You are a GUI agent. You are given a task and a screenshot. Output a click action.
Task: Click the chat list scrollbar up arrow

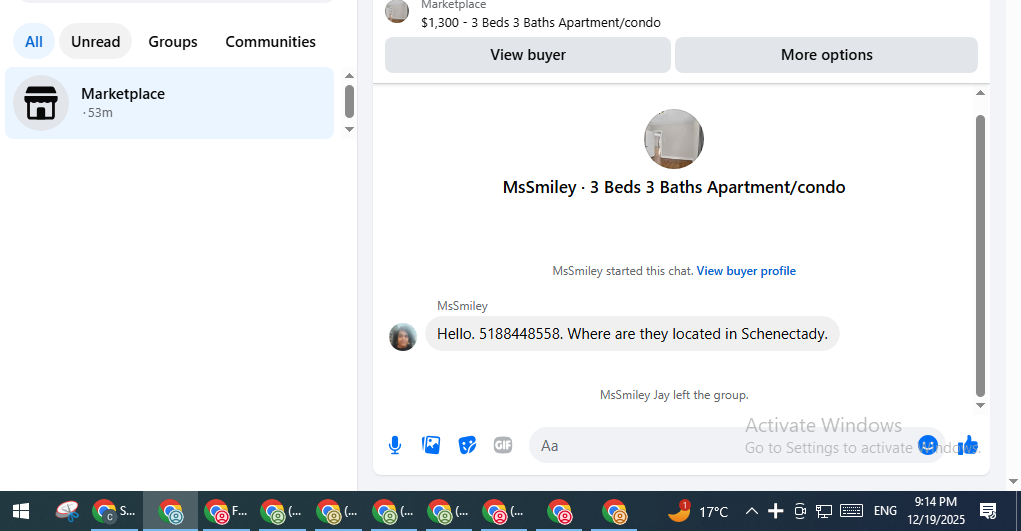pos(350,76)
